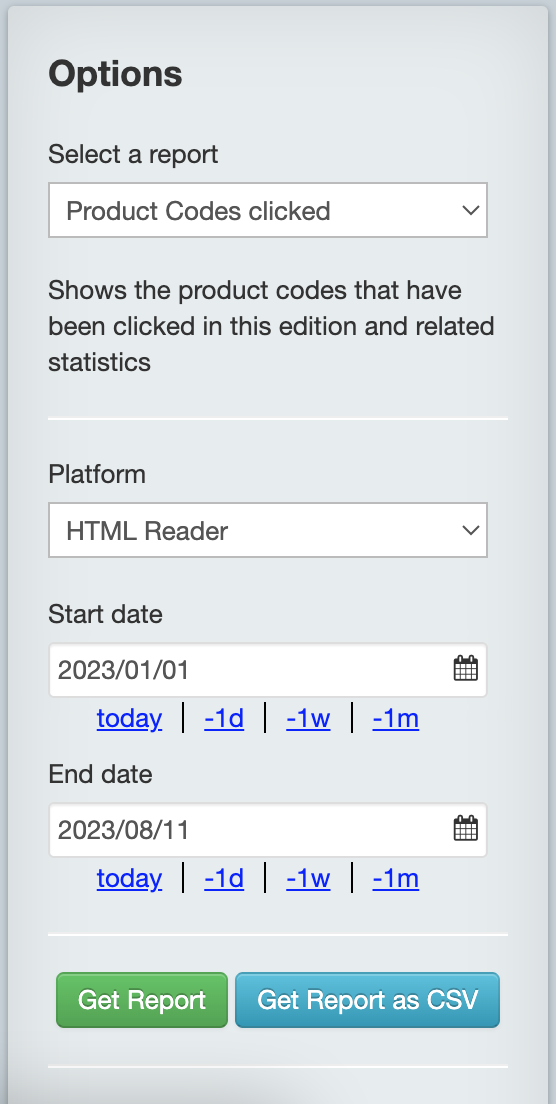
Task: Shift End date back with -1d link
Action: (x=224, y=878)
